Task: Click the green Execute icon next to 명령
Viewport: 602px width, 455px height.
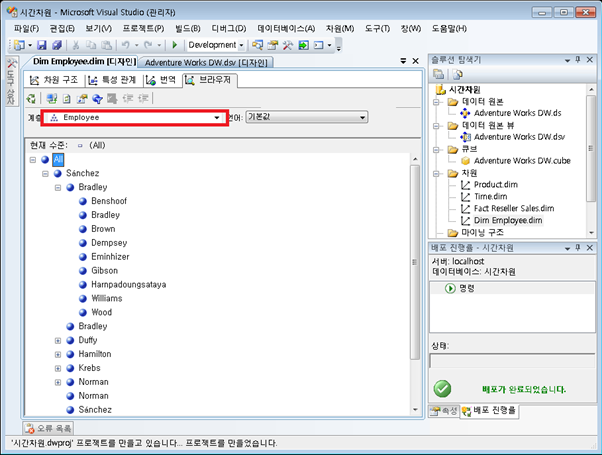Action: [x=450, y=288]
